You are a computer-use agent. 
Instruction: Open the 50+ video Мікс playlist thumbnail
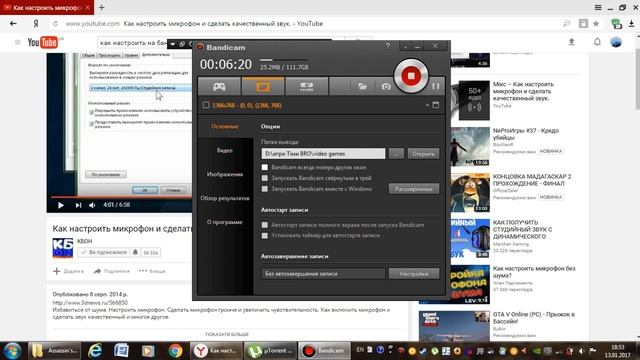coord(474,100)
